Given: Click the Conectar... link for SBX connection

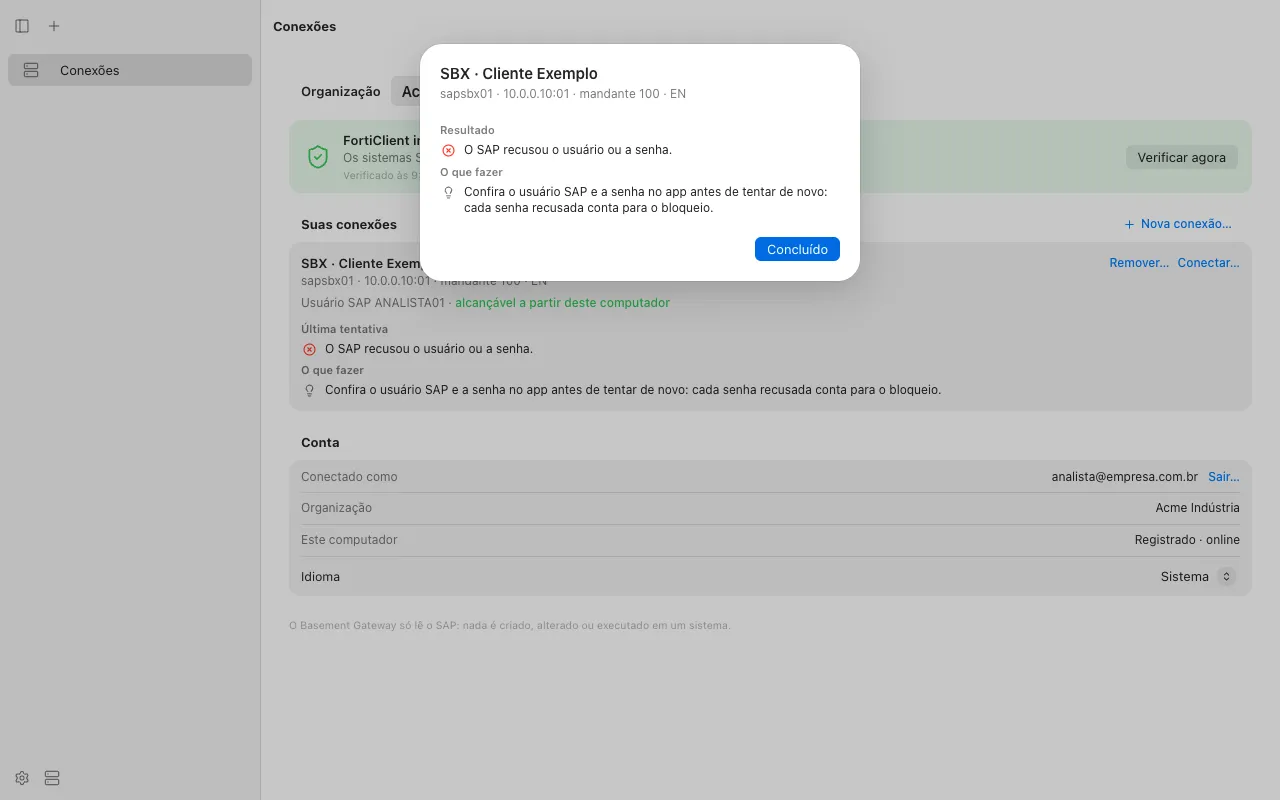Looking at the screenshot, I should coord(1208,263).
